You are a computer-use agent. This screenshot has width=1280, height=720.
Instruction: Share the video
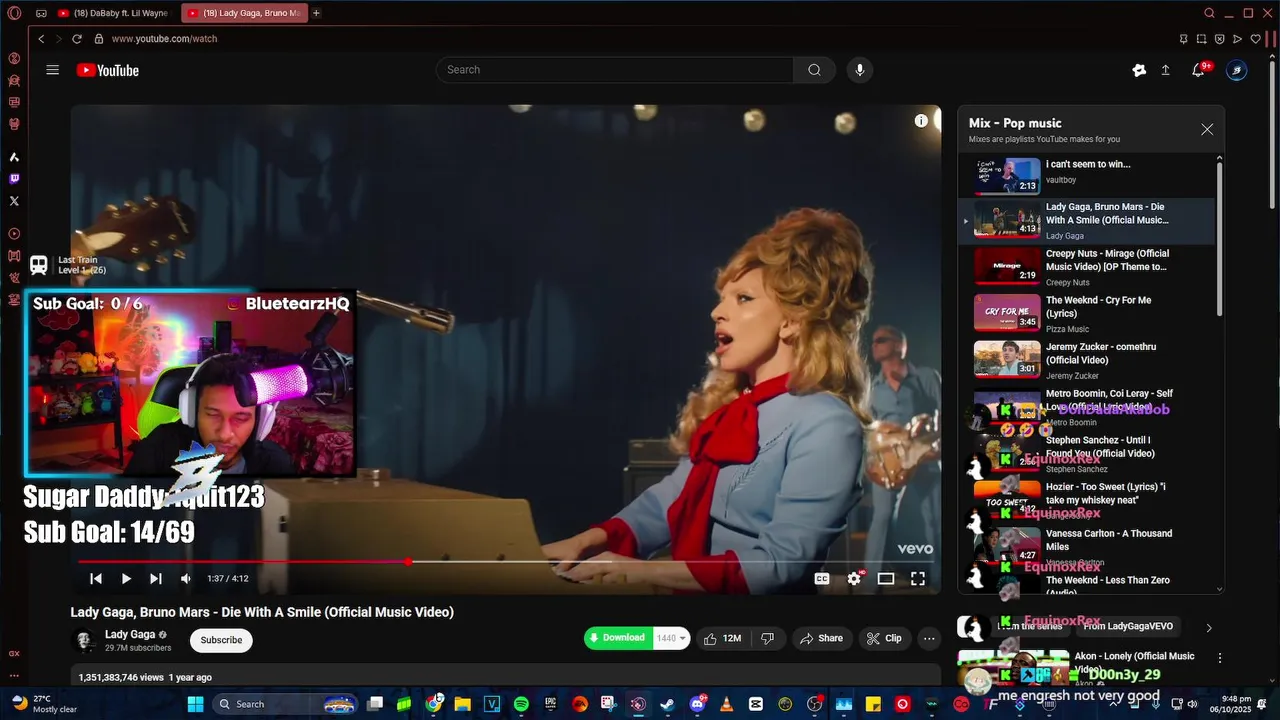[821, 638]
